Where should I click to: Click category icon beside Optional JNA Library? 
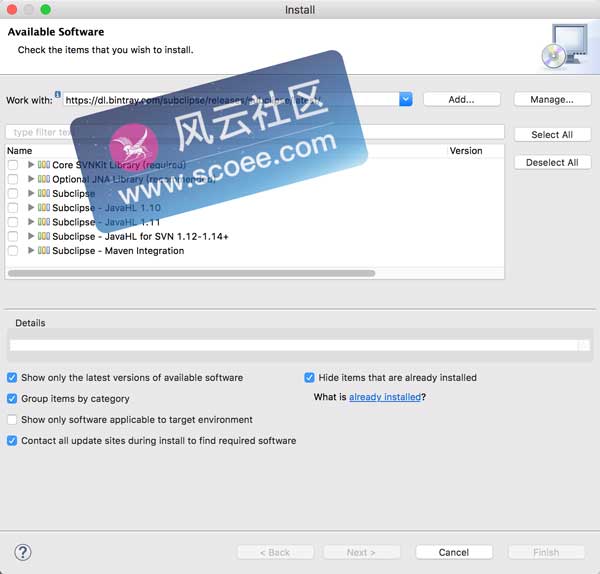pyautogui.click(x=44, y=179)
